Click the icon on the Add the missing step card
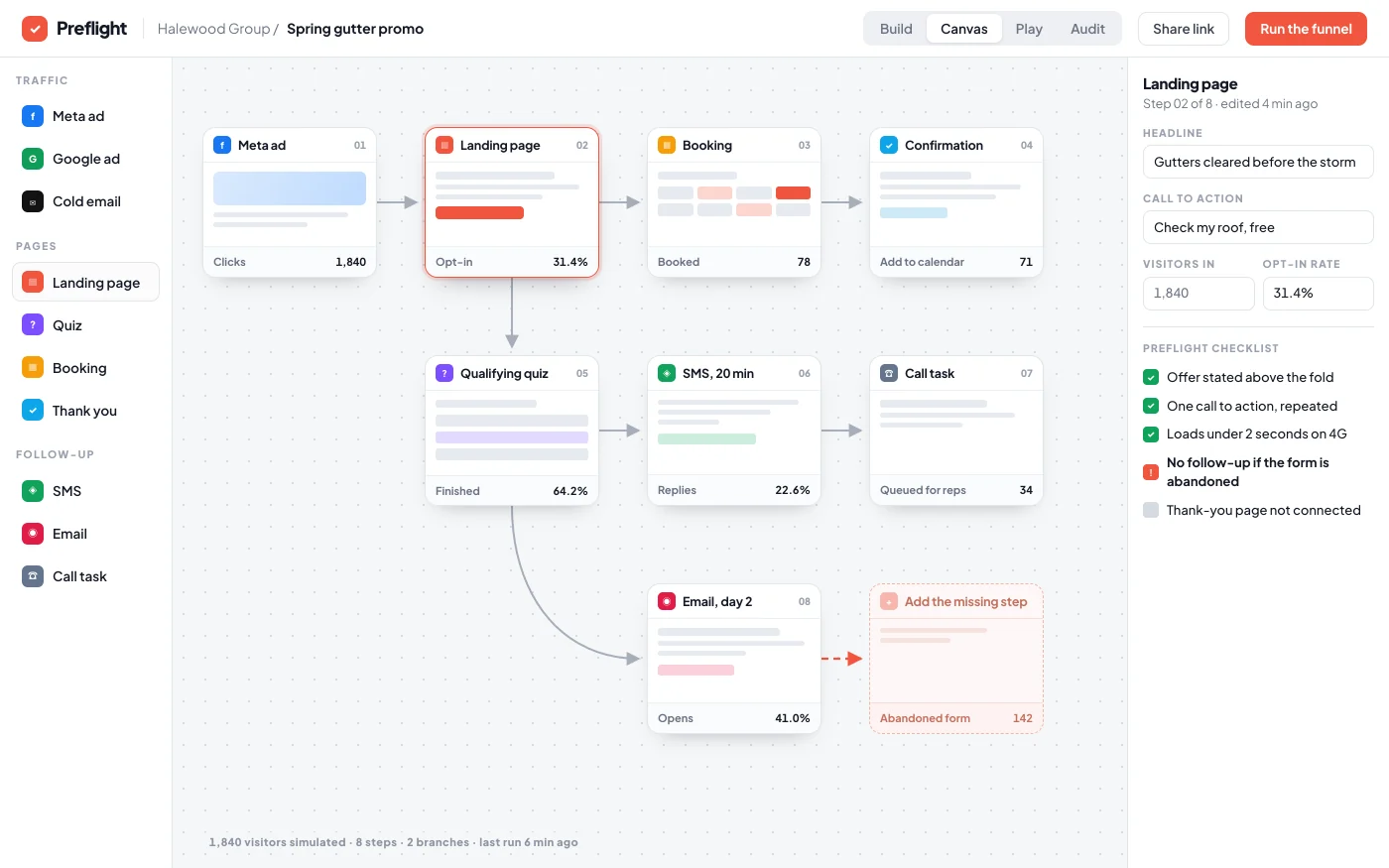 click(889, 601)
